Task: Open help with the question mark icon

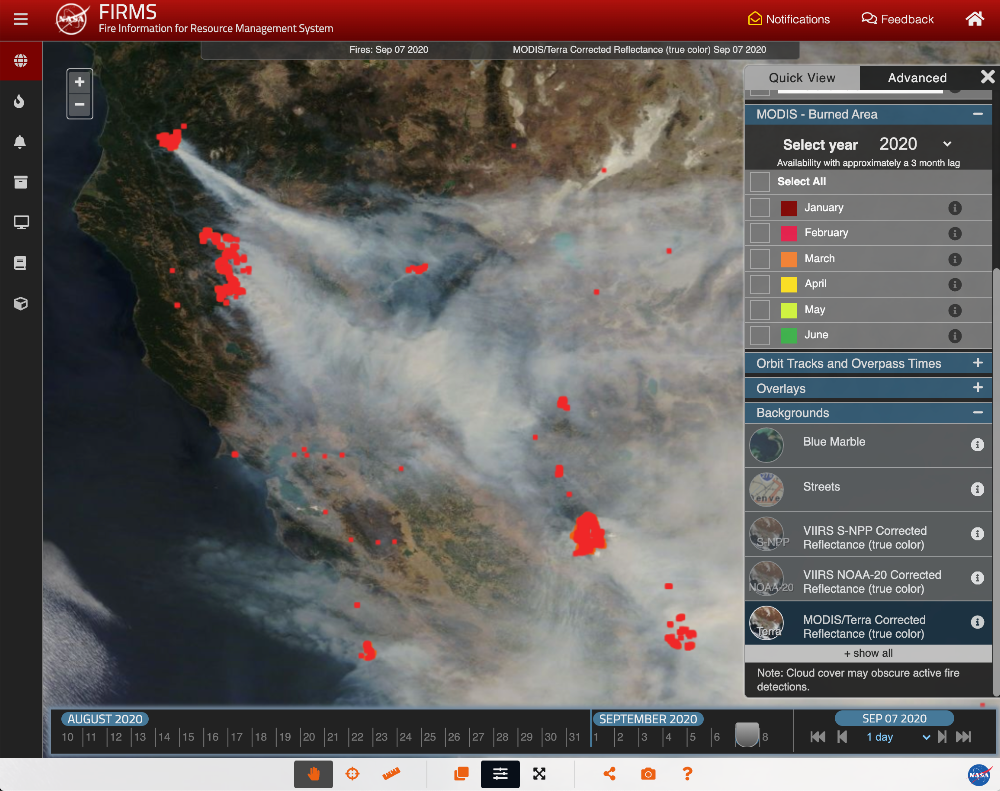Action: [687, 773]
